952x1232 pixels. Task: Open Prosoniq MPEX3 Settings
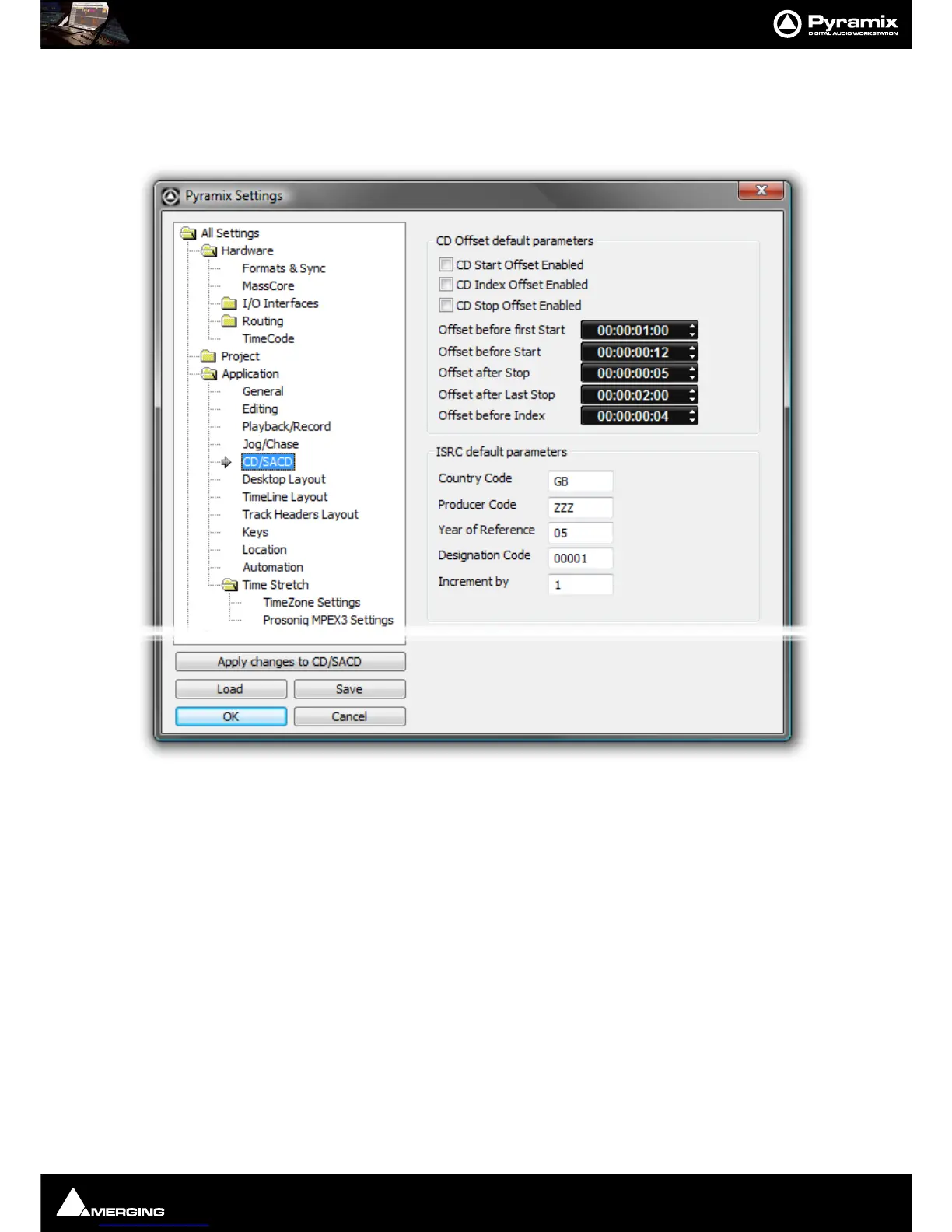[328, 620]
